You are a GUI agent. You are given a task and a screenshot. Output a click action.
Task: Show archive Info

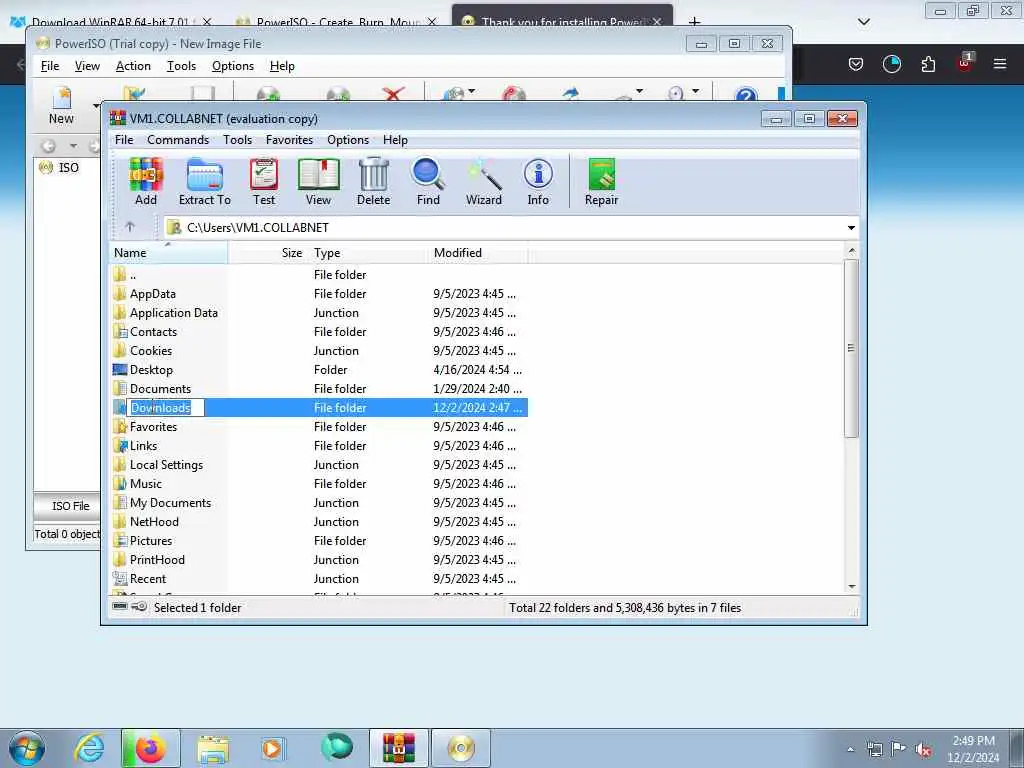pyautogui.click(x=538, y=182)
